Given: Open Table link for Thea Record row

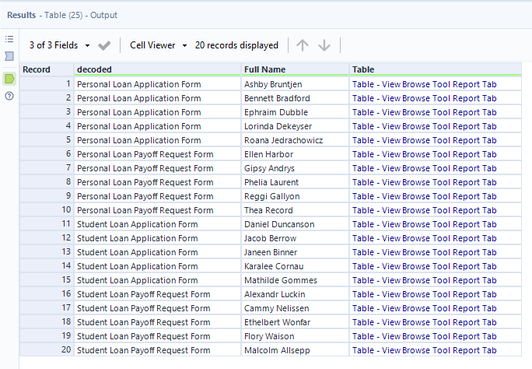Looking at the screenshot, I should tap(424, 210).
